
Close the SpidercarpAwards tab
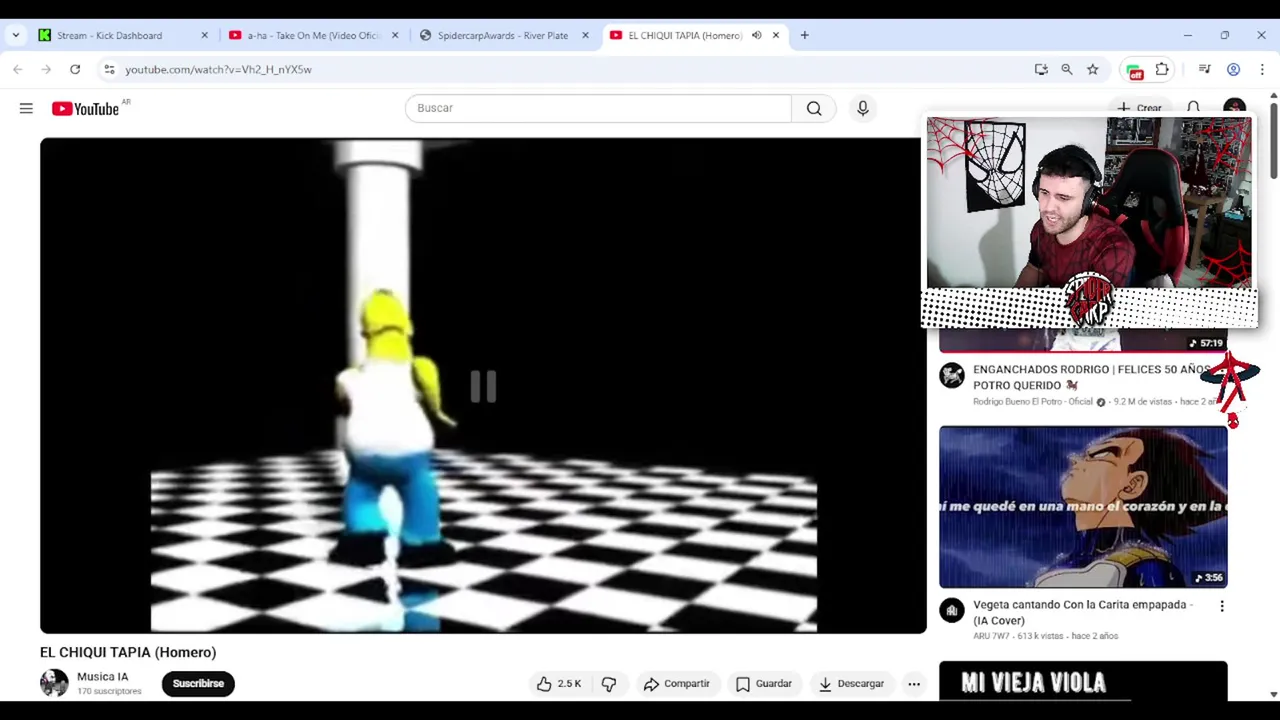585,35
